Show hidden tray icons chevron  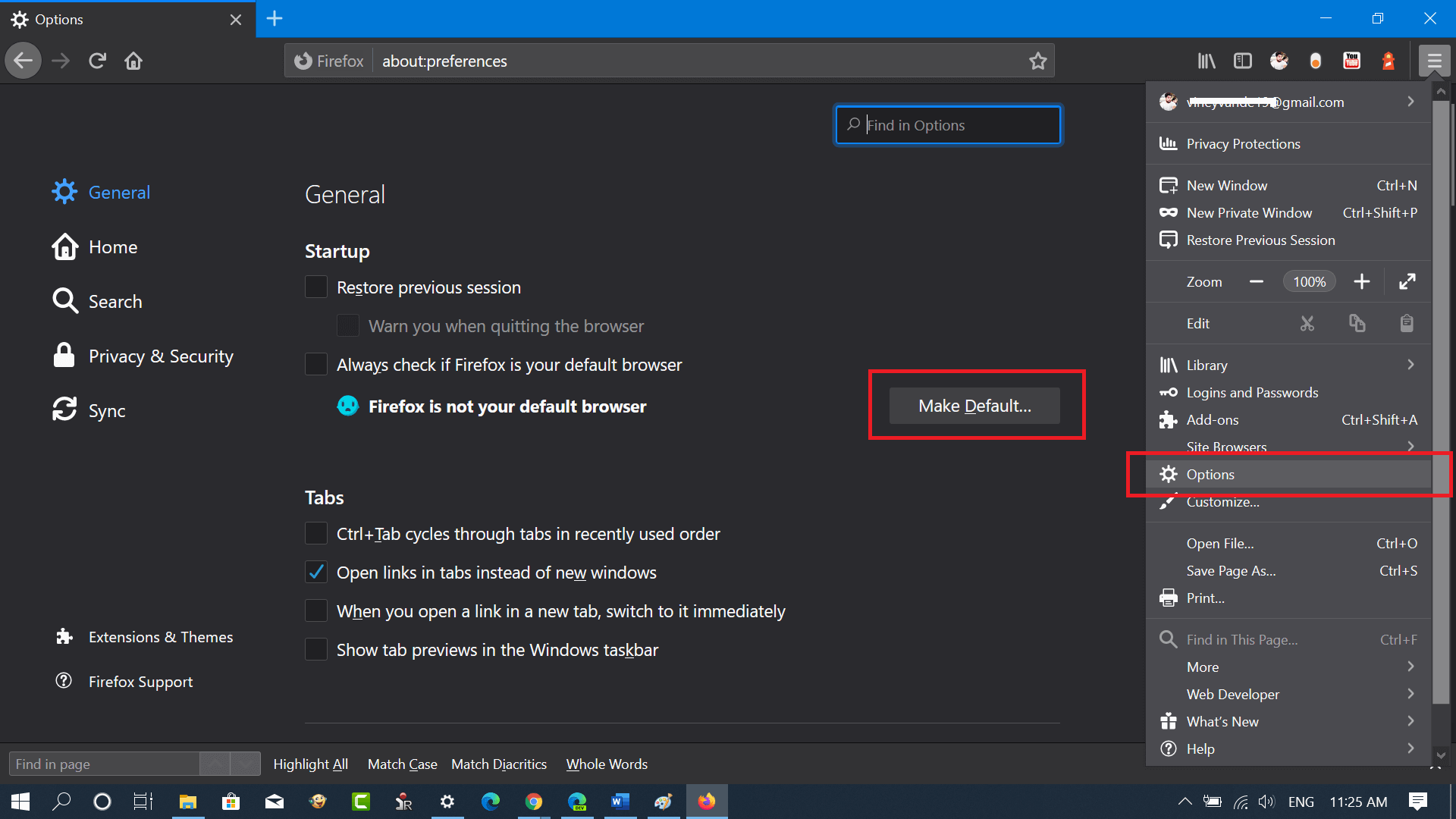(x=1185, y=802)
